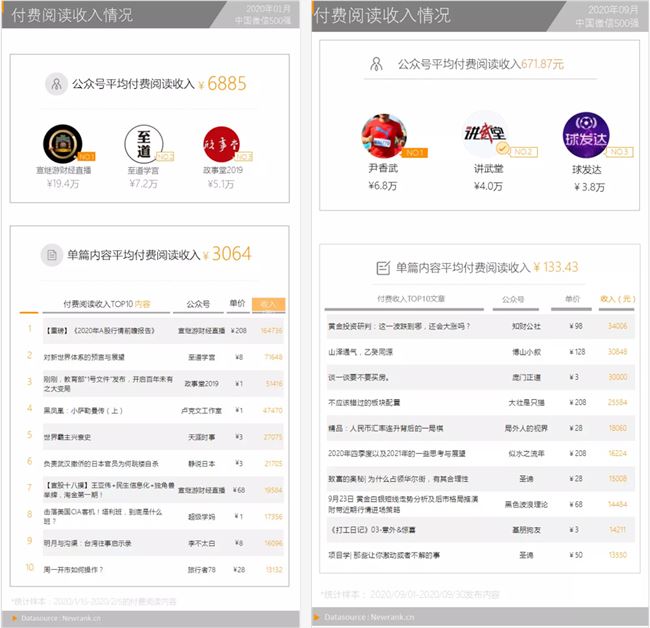Click the ¥128 price in 山泽通气 row
The height and width of the screenshot is (628, 650).
pyautogui.click(x=577, y=352)
